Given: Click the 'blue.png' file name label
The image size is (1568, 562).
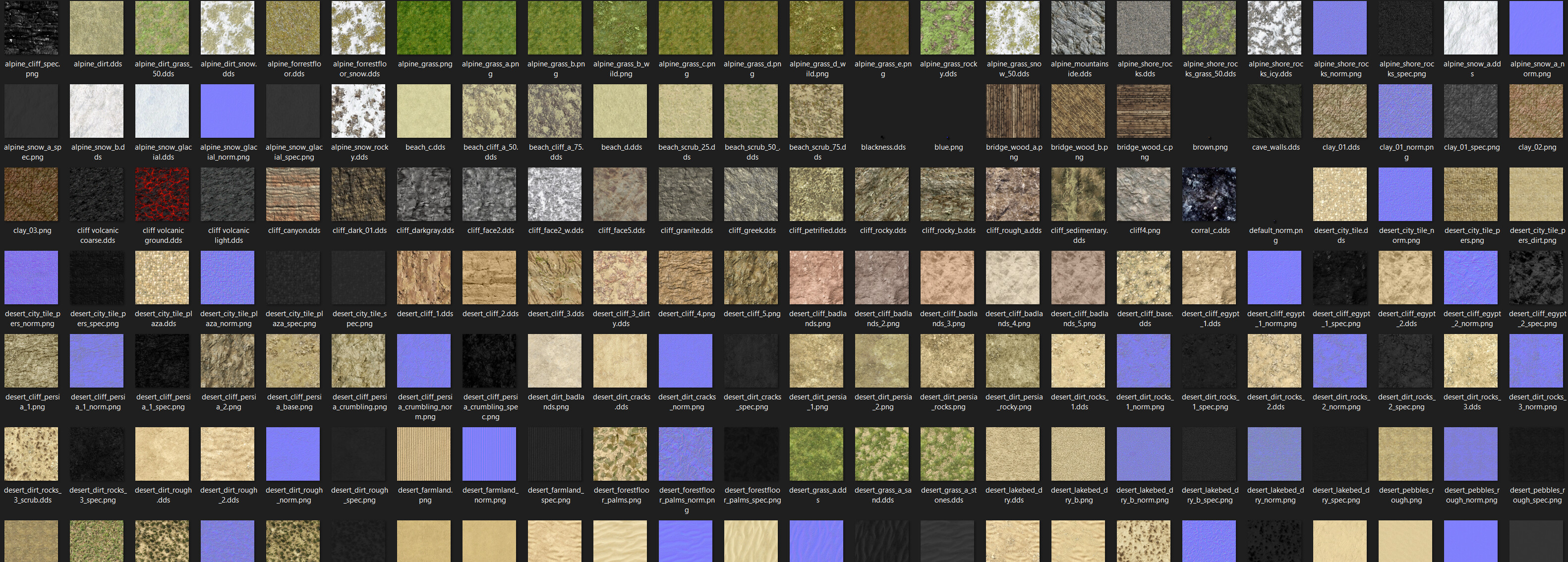Looking at the screenshot, I should click(x=948, y=147).
